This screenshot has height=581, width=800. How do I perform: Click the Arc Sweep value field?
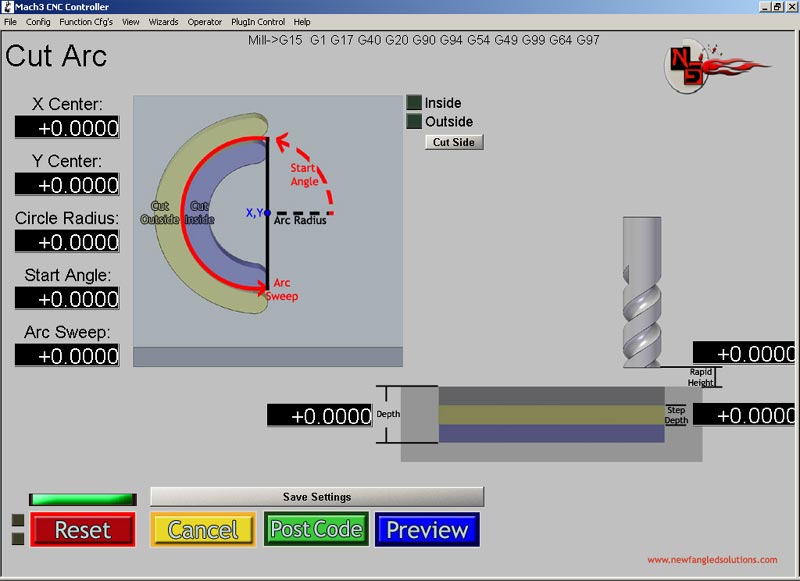[x=67, y=356]
